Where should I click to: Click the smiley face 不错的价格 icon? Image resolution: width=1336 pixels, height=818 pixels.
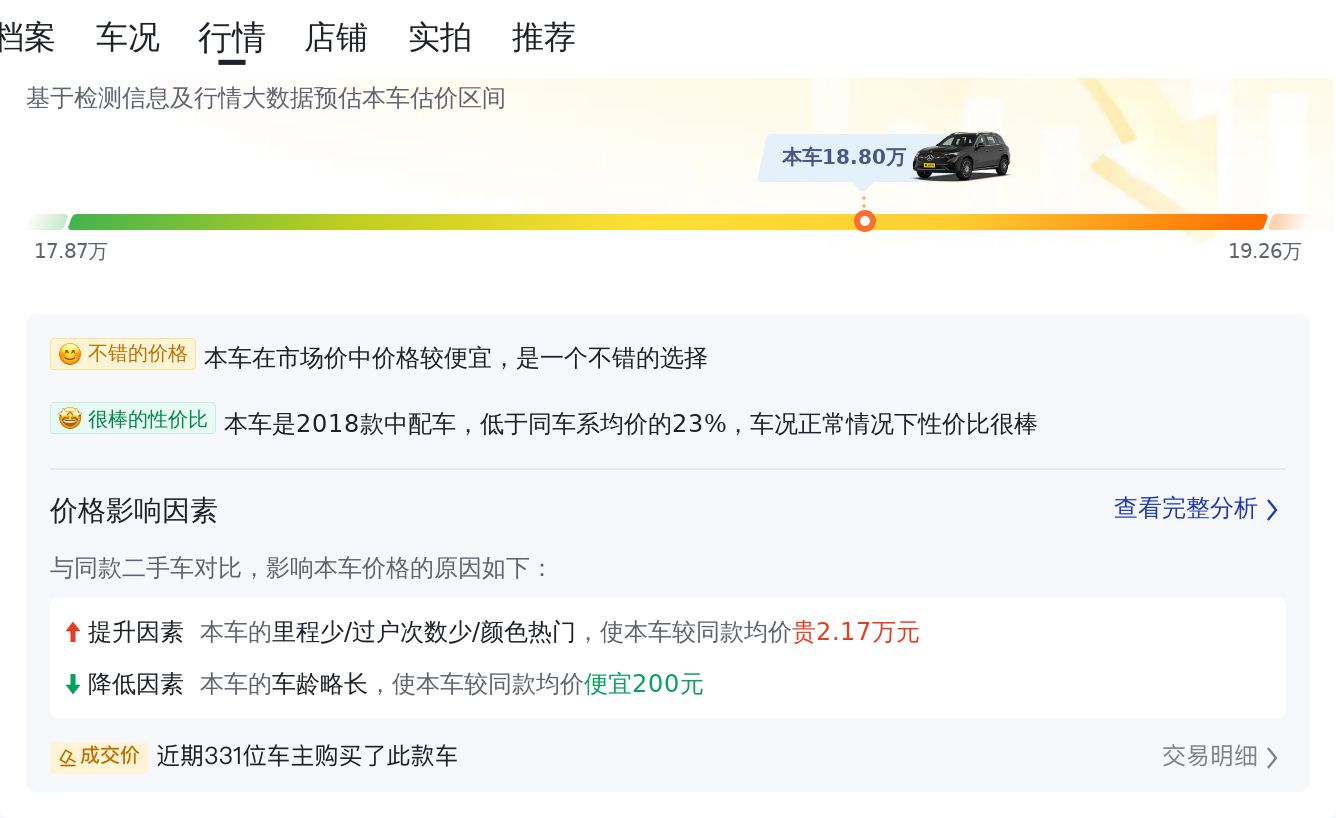tap(69, 355)
